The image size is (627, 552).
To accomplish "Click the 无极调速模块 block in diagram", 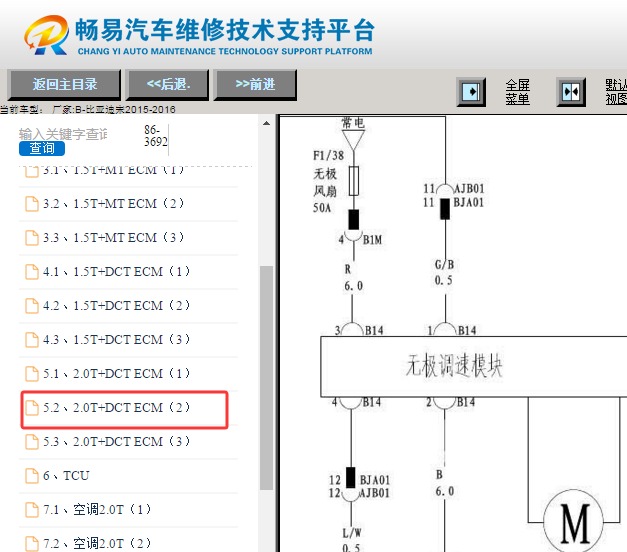I will (x=473, y=366).
